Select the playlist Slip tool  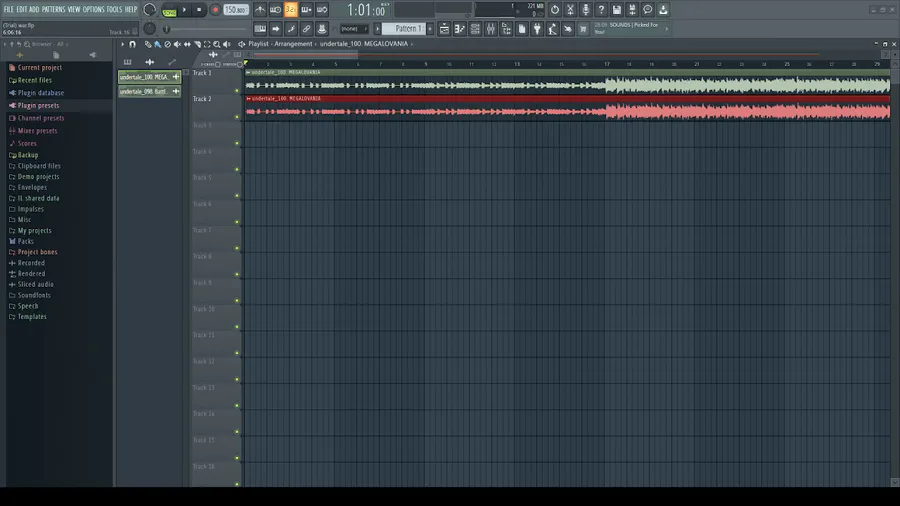point(187,44)
